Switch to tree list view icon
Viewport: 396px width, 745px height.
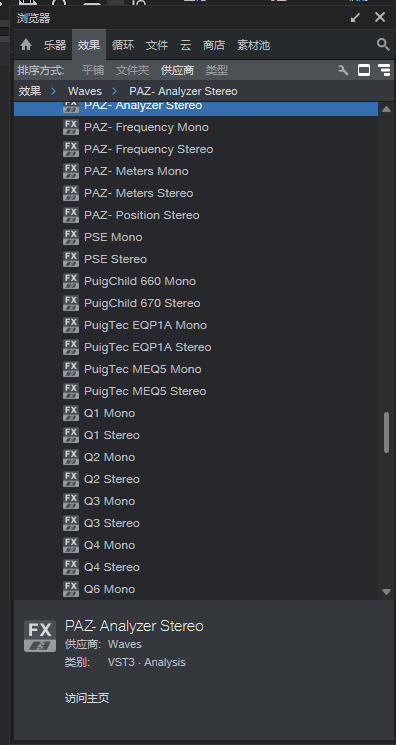click(384, 70)
